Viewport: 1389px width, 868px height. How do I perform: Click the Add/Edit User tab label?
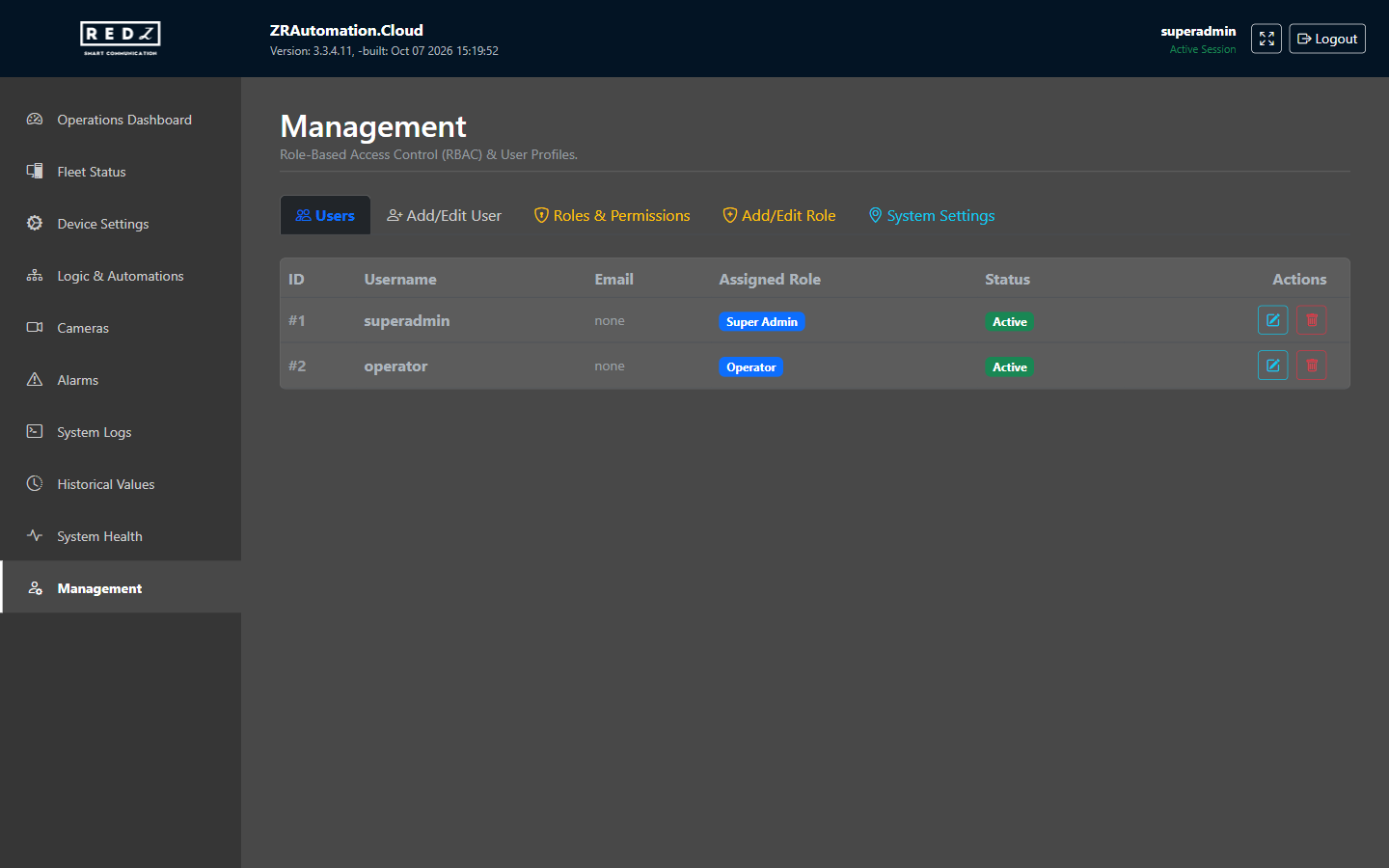[454, 216]
